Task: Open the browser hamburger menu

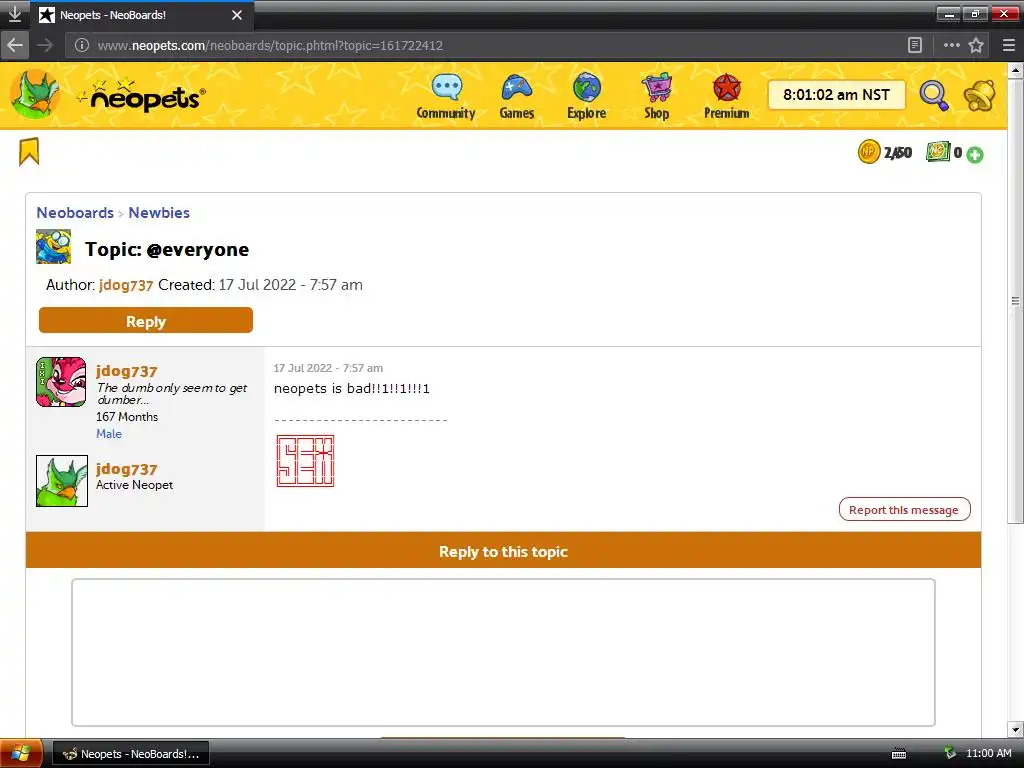Action: (x=1009, y=45)
